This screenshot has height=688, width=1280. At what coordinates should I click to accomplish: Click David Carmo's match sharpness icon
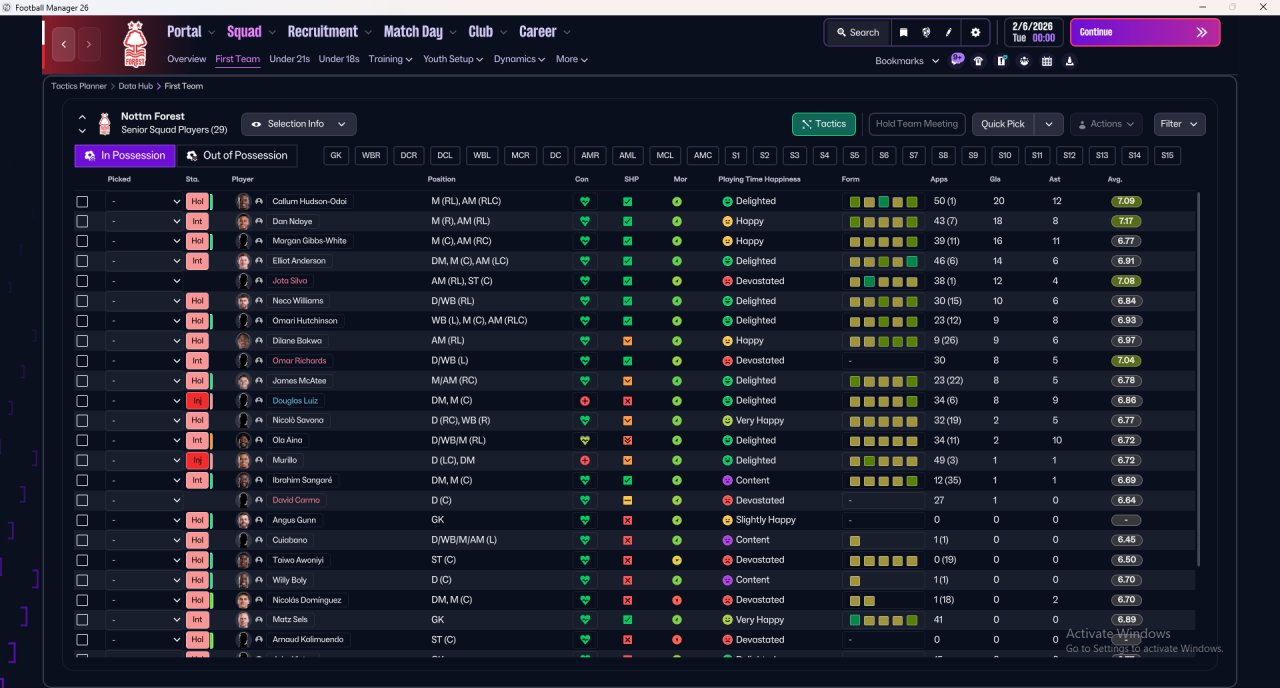(x=628, y=500)
